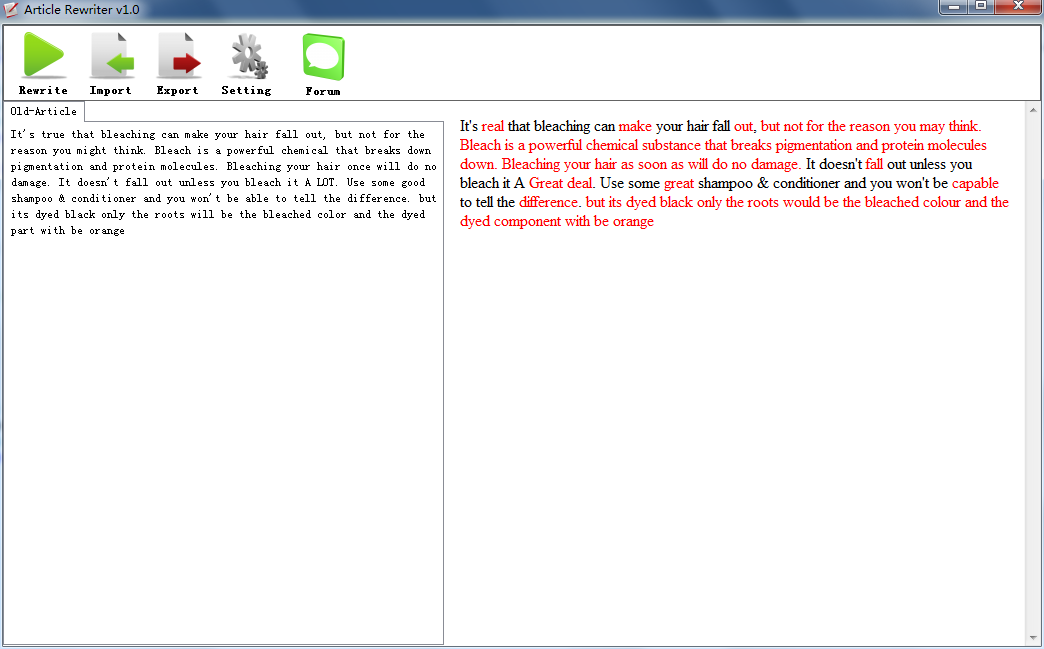Open the Import article icon
The width and height of the screenshot is (1044, 649).
111,56
